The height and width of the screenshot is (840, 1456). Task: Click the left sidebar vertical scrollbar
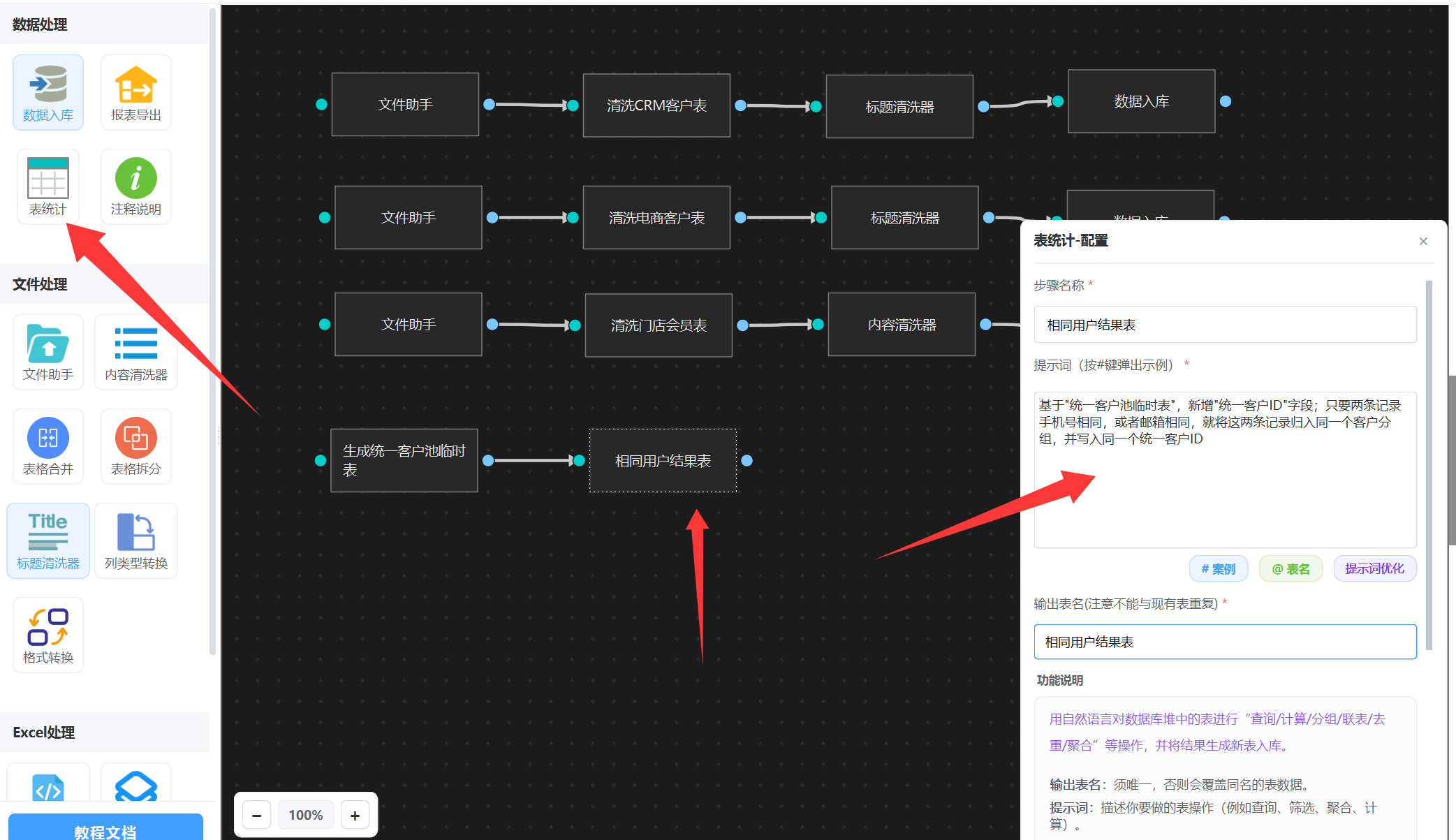click(213, 332)
